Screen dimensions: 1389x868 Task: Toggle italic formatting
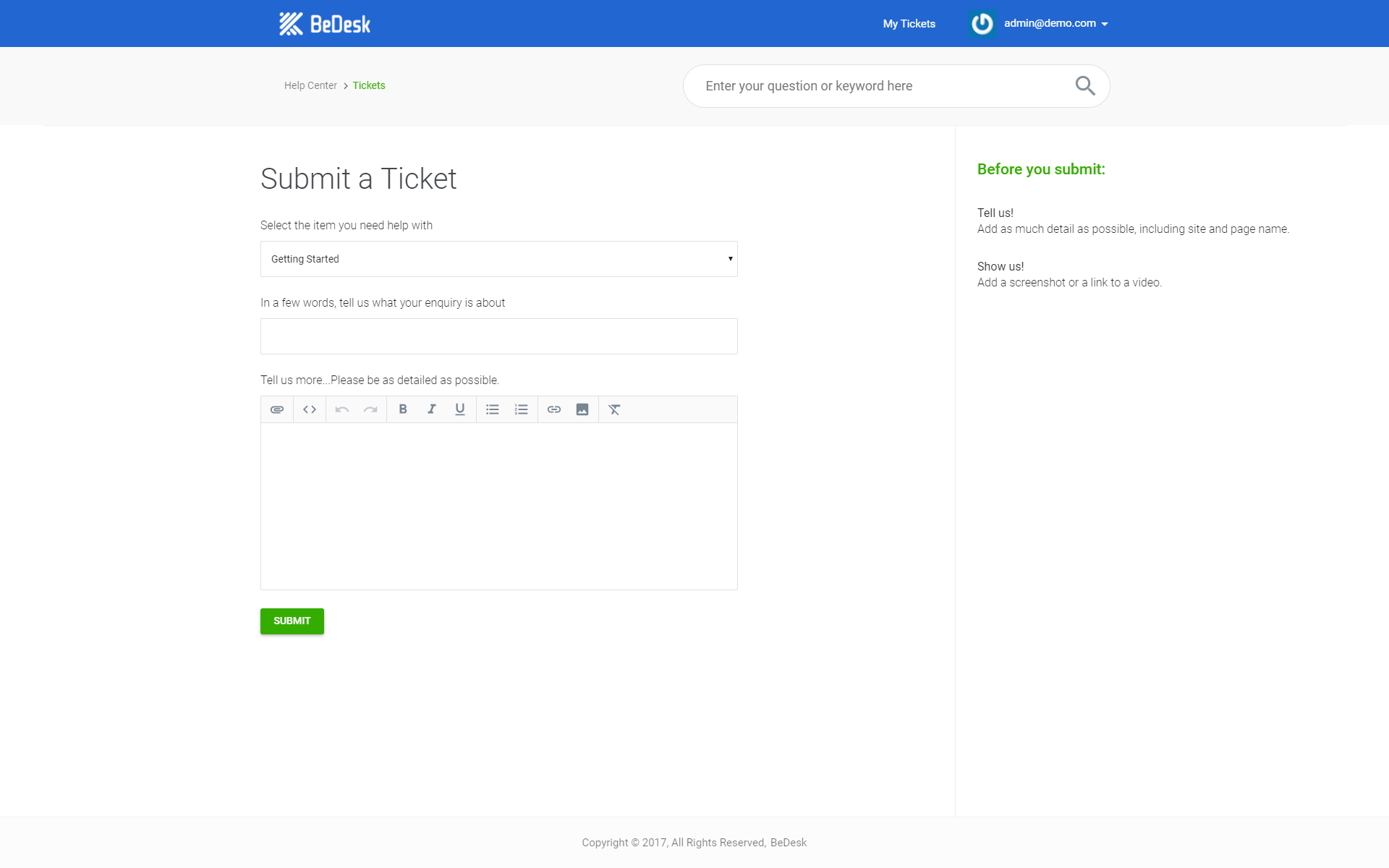point(431,409)
